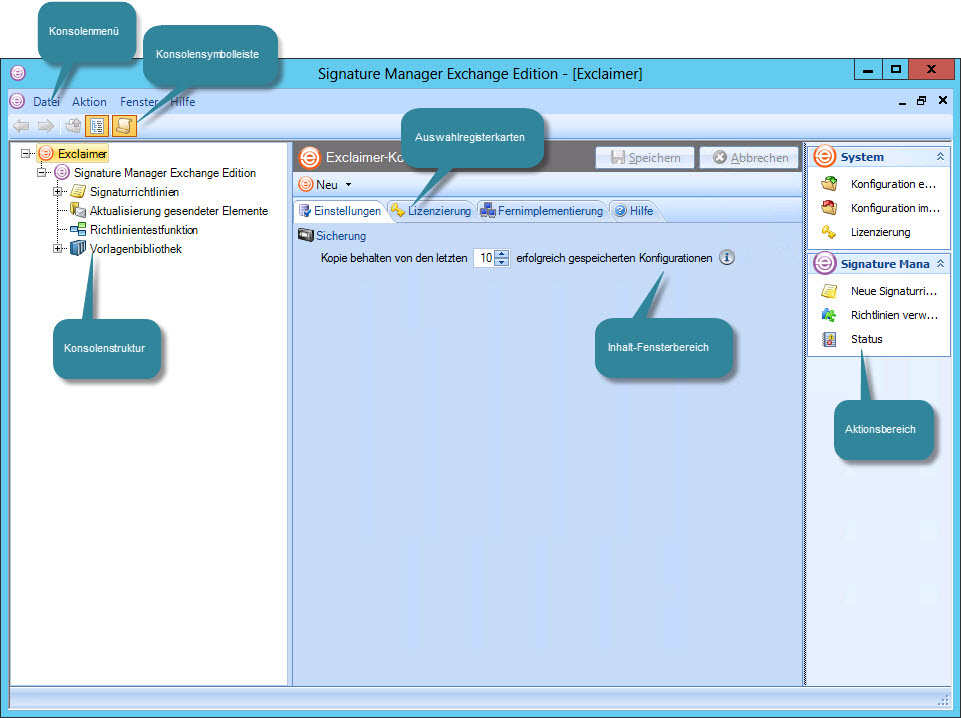961x718 pixels.
Task: Open the Hilfe menu in the menu bar
Action: pos(183,102)
